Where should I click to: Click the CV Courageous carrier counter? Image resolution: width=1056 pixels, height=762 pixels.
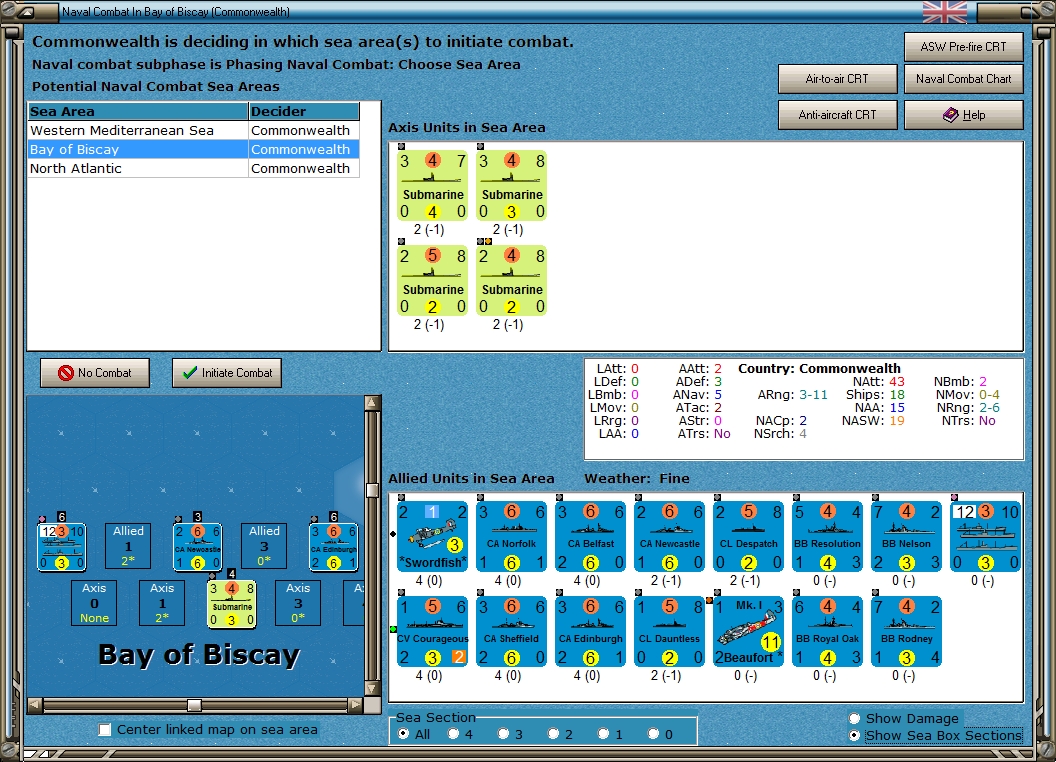click(432, 631)
